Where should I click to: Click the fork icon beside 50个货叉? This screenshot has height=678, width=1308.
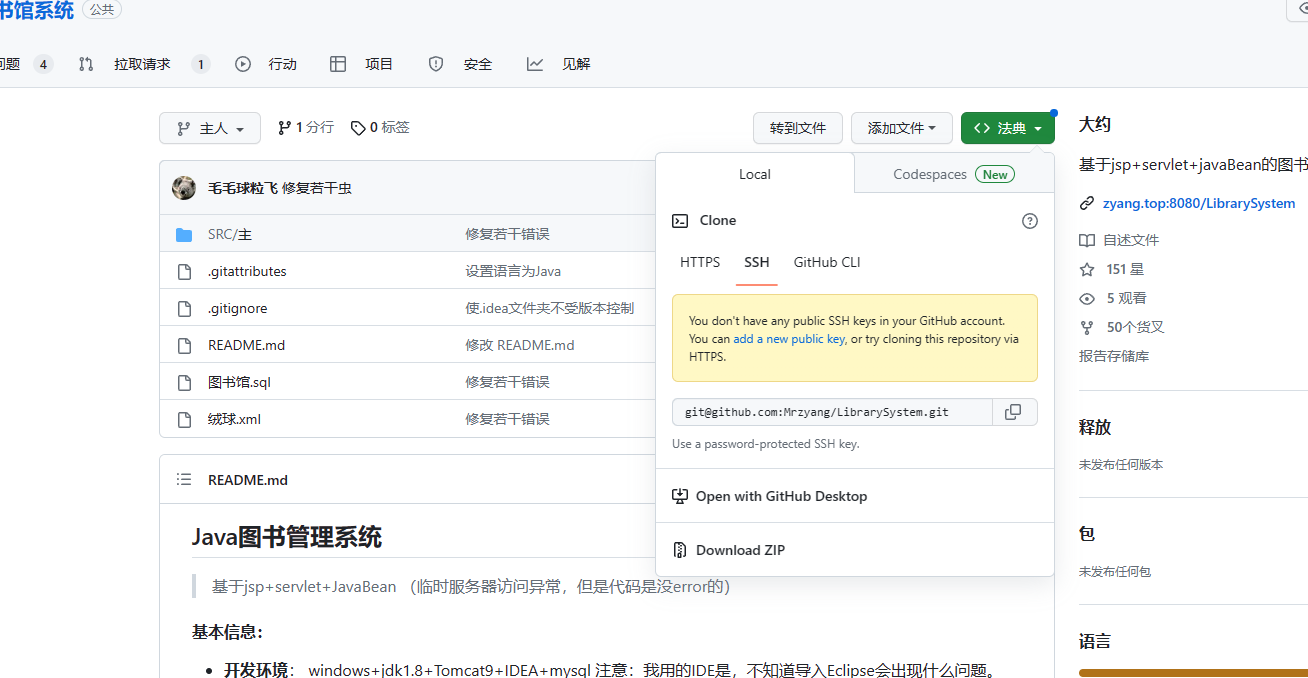pos(1087,328)
